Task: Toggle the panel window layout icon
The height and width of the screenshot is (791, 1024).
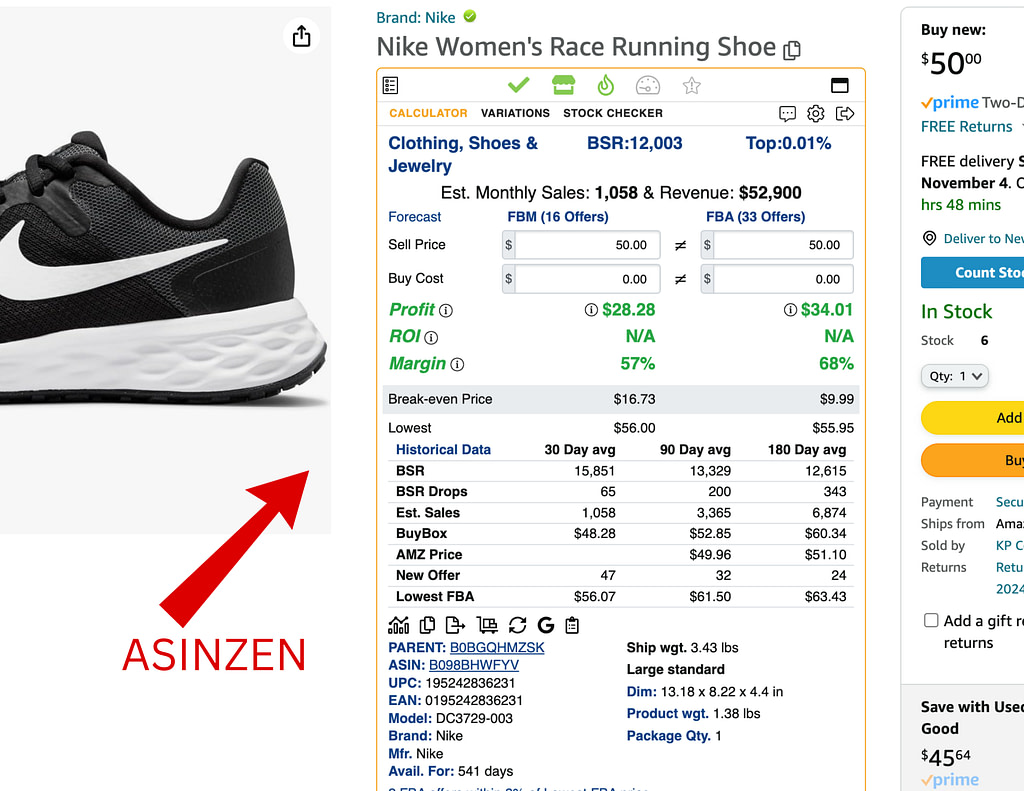Action: [x=840, y=85]
